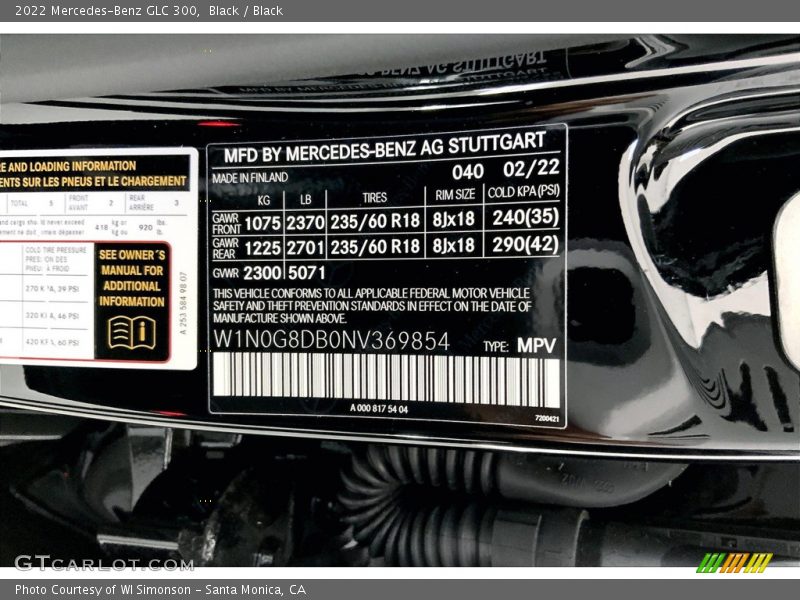Click the 'GVWR' row label
The width and height of the screenshot is (800, 600).
point(226,273)
